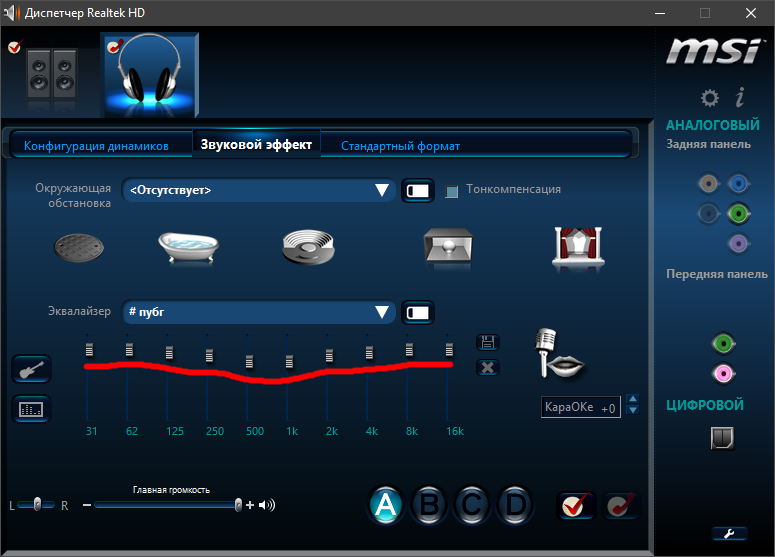Open the Окружающая обстановка dropdown
The width and height of the screenshot is (775, 557).
(258, 190)
